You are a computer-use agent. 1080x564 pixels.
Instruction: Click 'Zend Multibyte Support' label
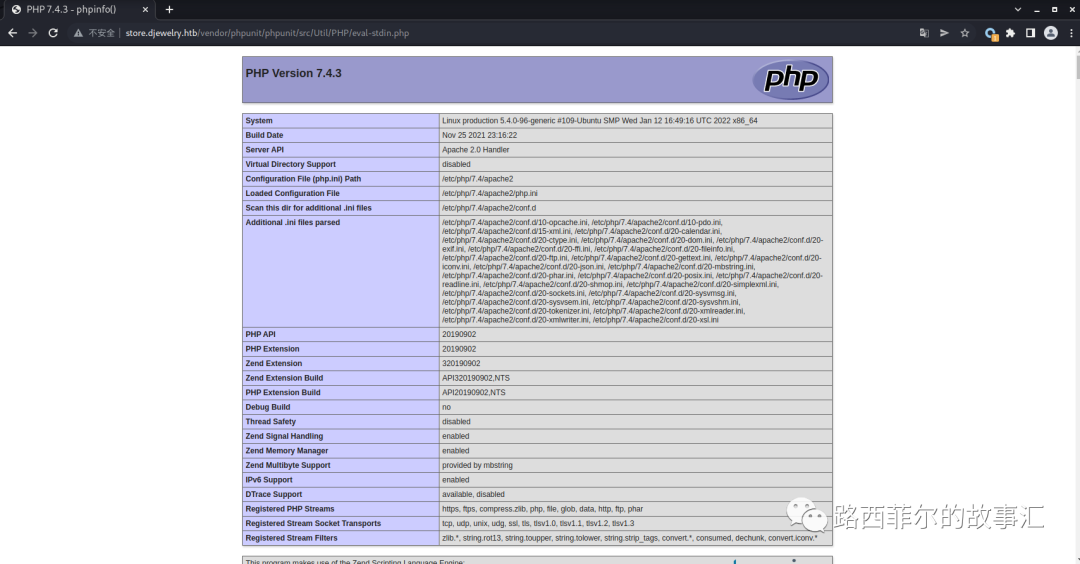(288, 465)
